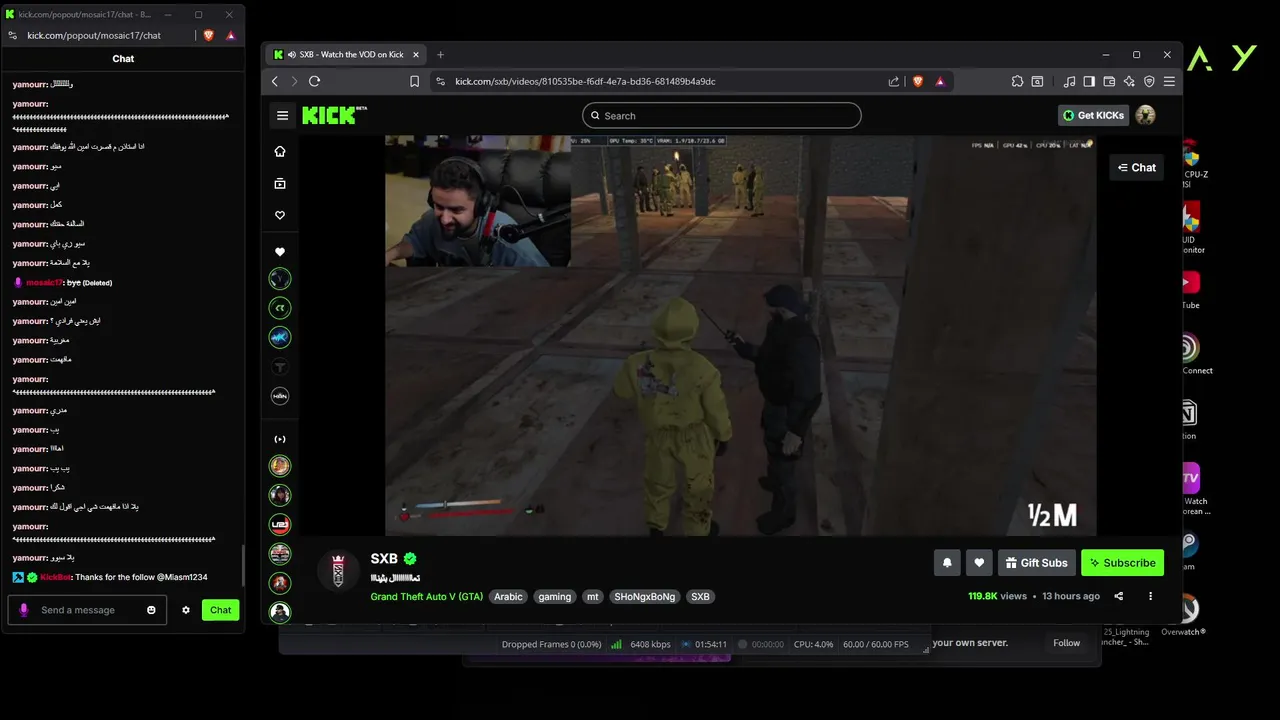Select the SXB tag
The height and width of the screenshot is (720, 1280).
pos(700,597)
